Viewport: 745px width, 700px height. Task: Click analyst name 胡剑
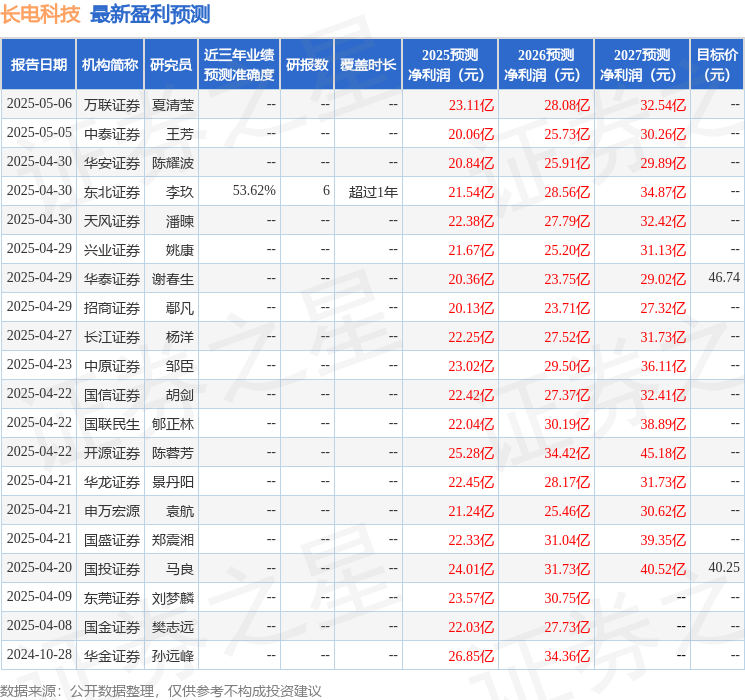point(180,394)
